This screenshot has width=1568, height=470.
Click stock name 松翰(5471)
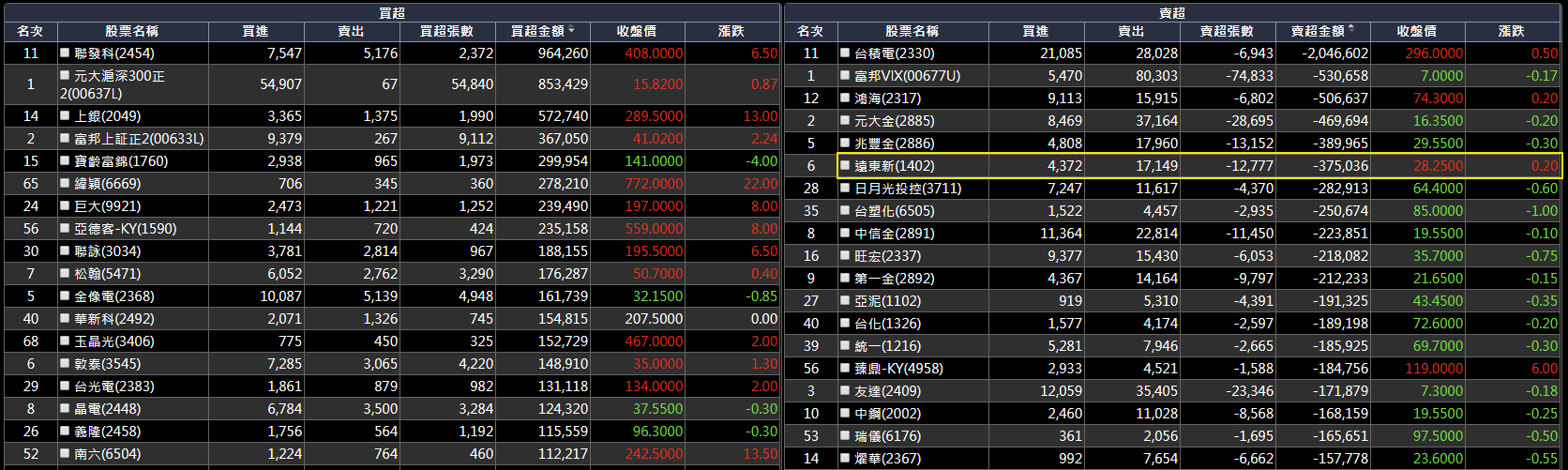point(108,274)
